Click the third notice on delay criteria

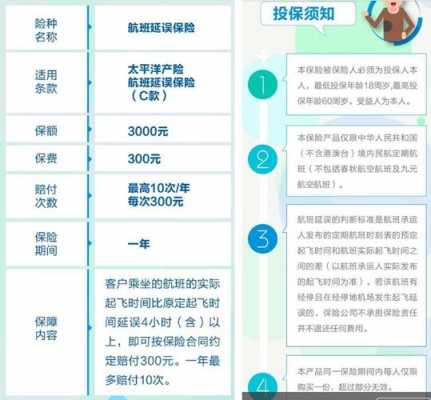(x=356, y=275)
